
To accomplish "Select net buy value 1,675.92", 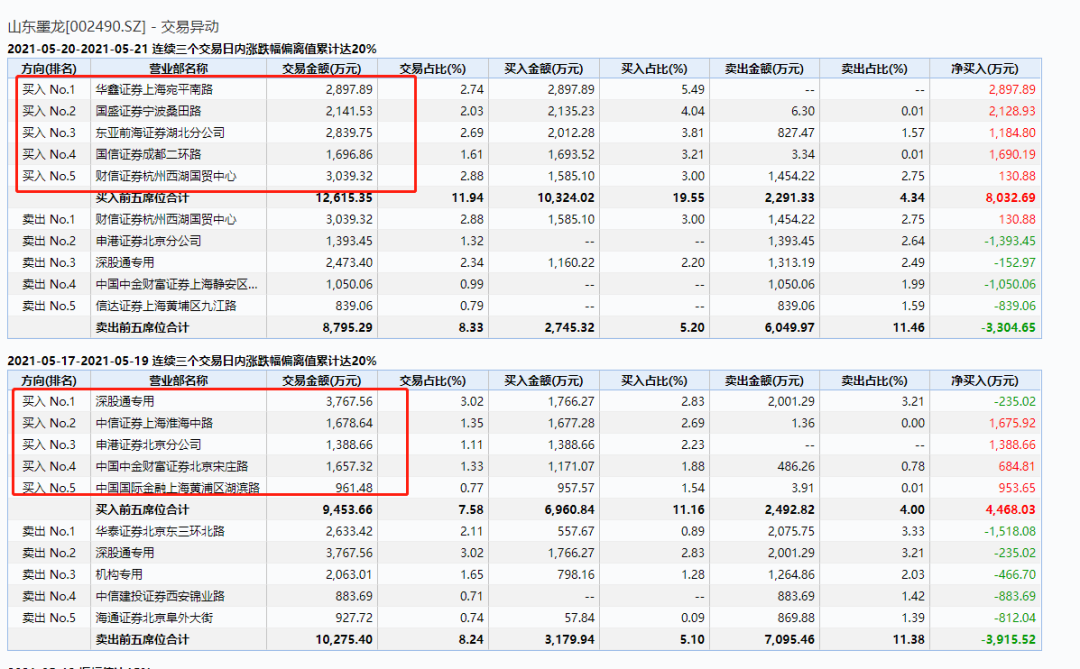I will [x=1012, y=423].
